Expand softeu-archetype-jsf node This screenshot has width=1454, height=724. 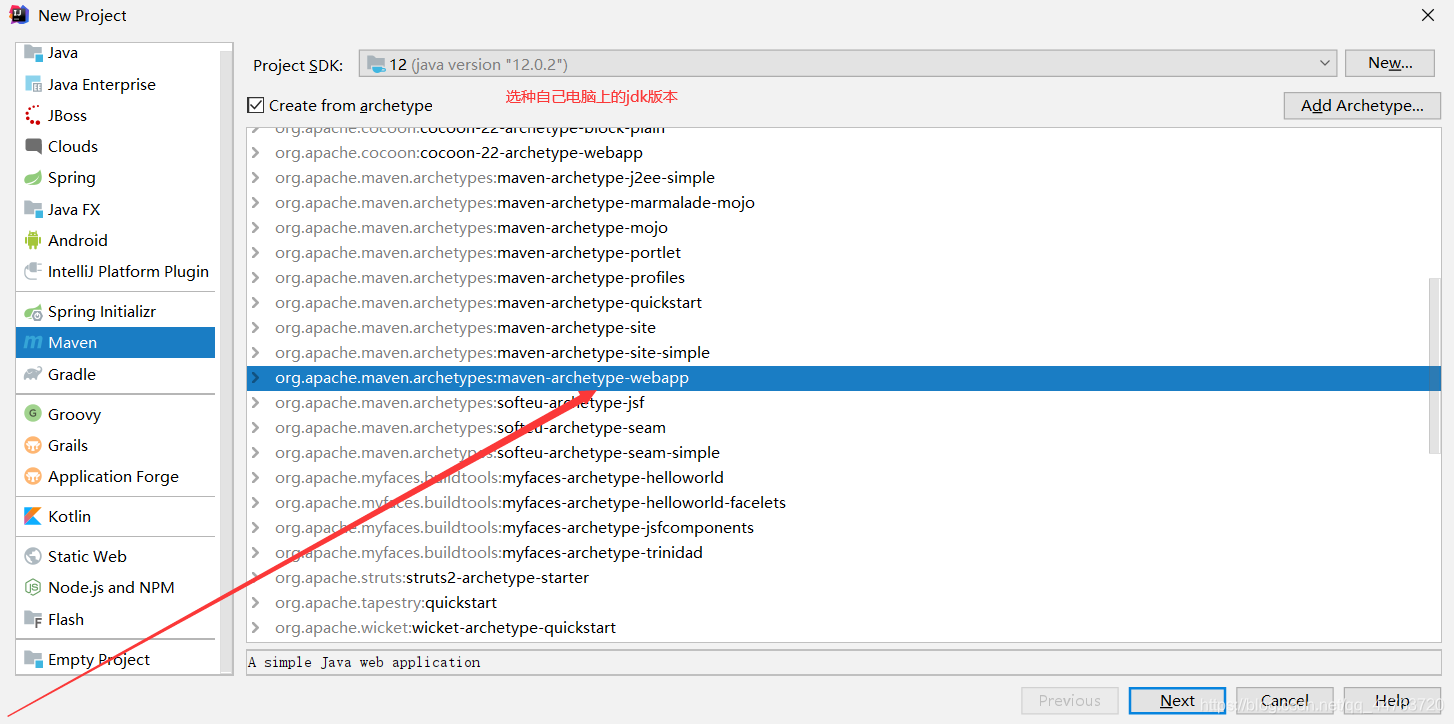(x=256, y=403)
